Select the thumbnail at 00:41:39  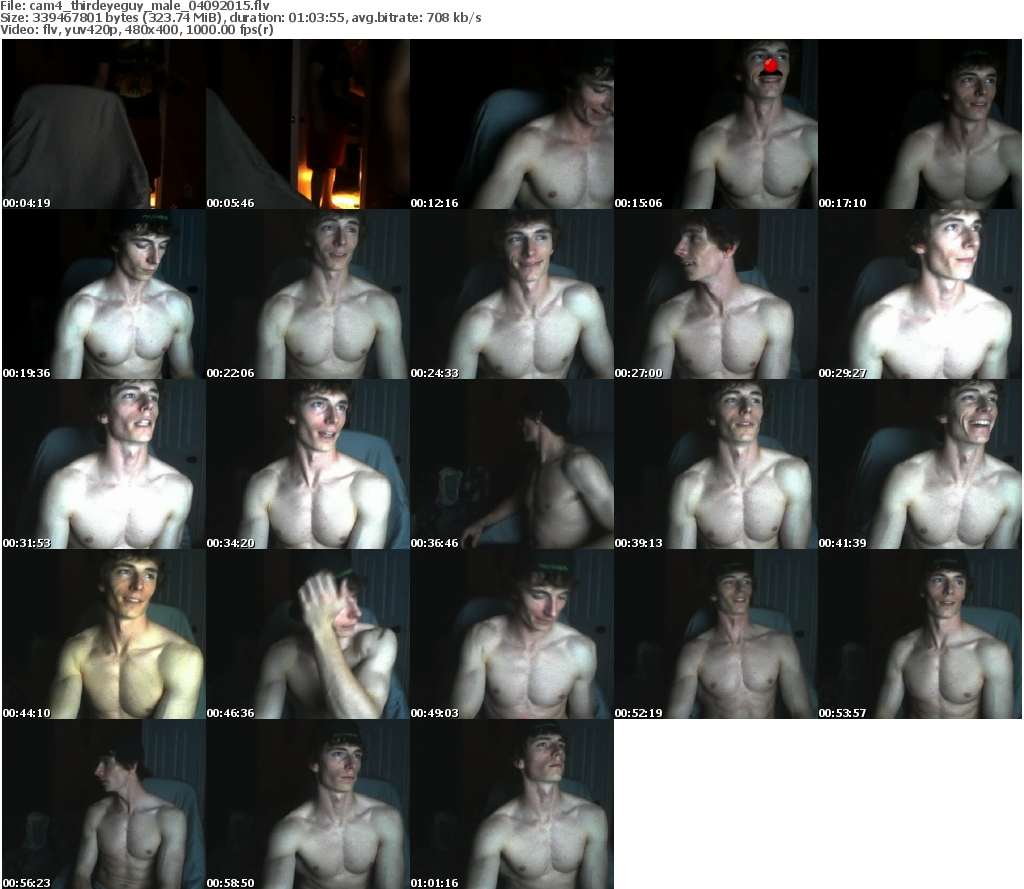[x=920, y=464]
